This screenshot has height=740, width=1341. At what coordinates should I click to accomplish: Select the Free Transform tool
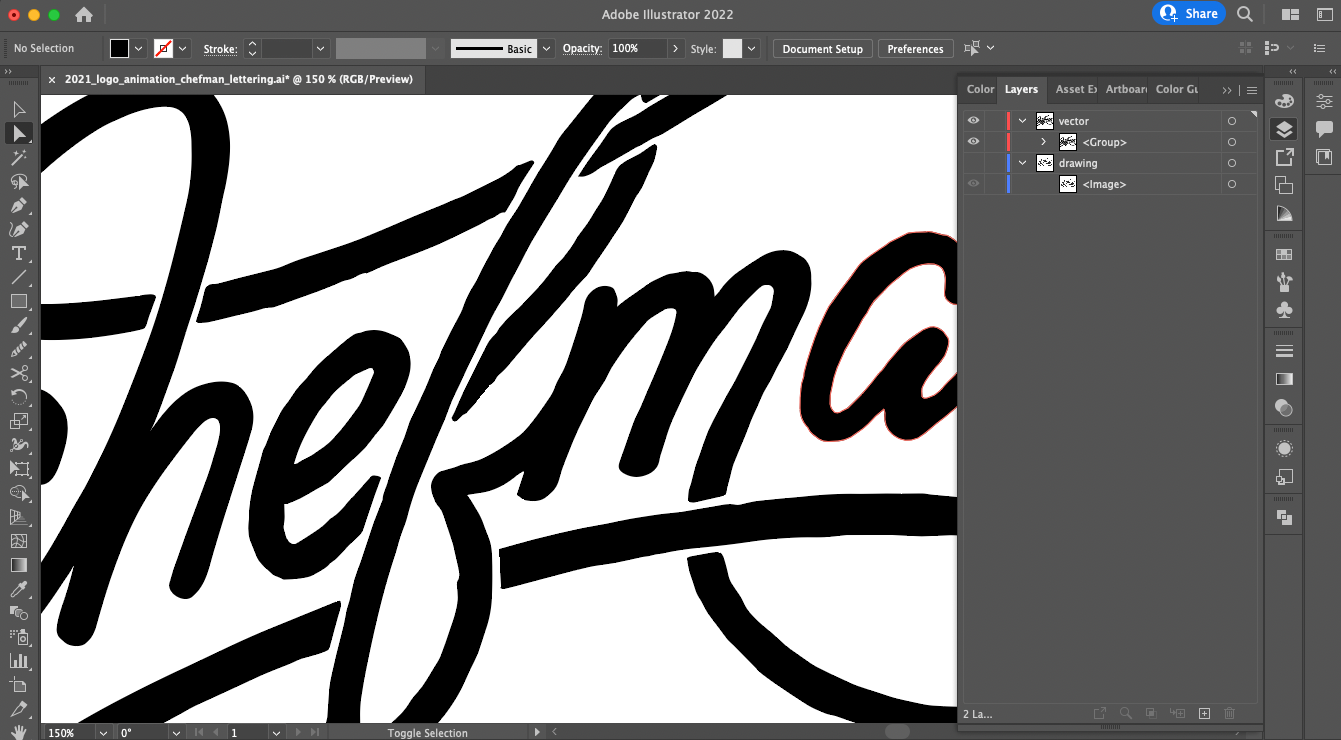tap(19, 469)
